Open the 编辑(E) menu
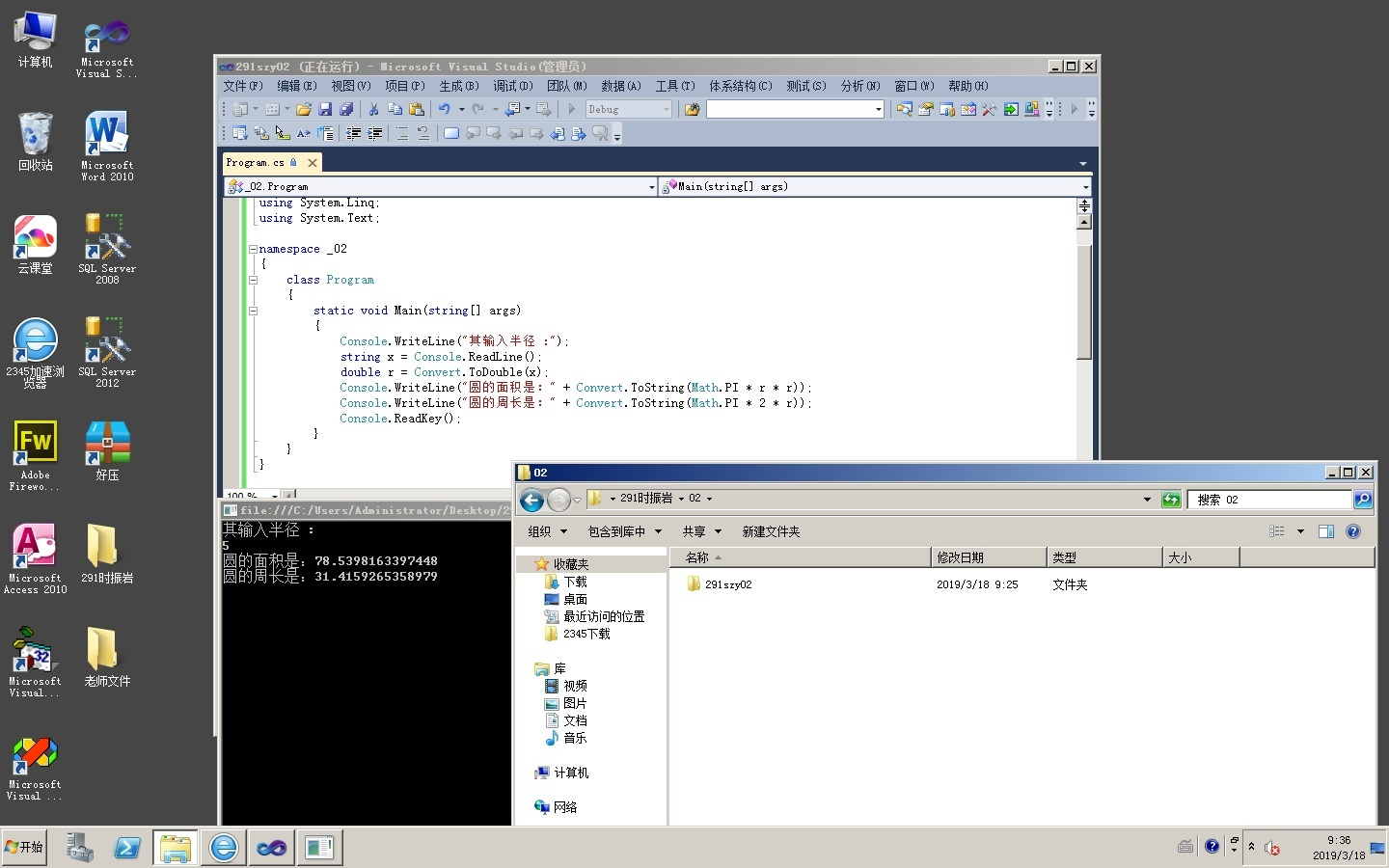The width and height of the screenshot is (1389, 868). [297, 86]
